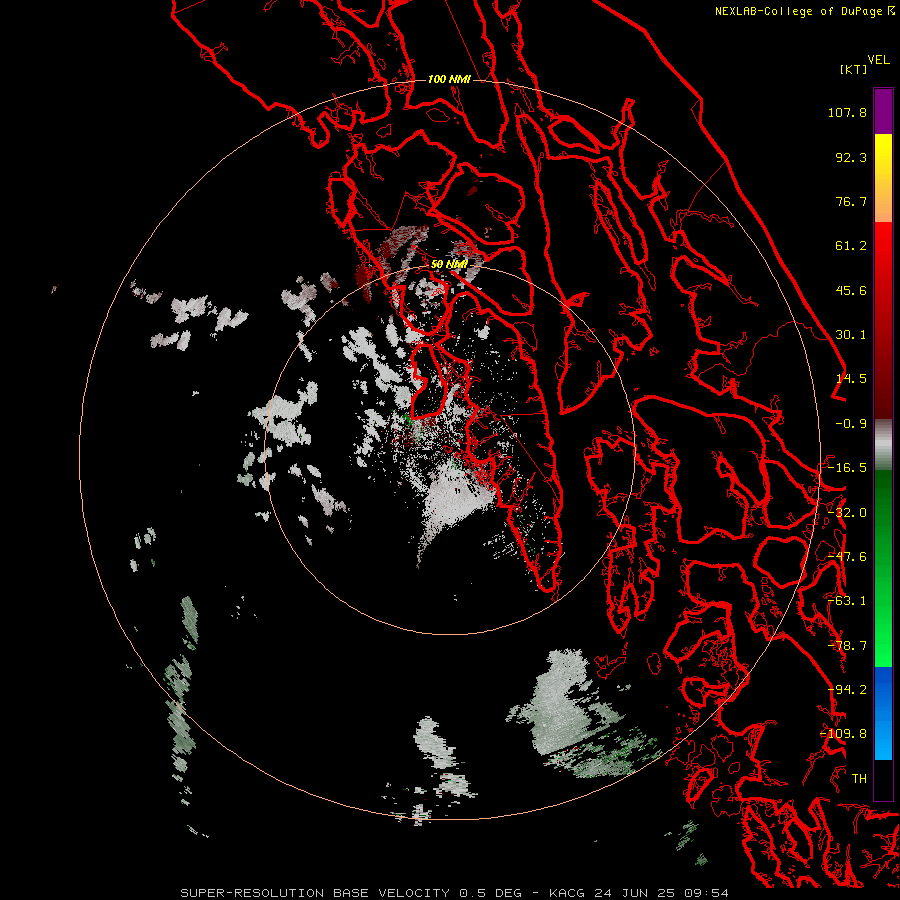This screenshot has height=900, width=900.
Task: Click the 14.5 velocity scale value
Action: pyautogui.click(x=851, y=379)
